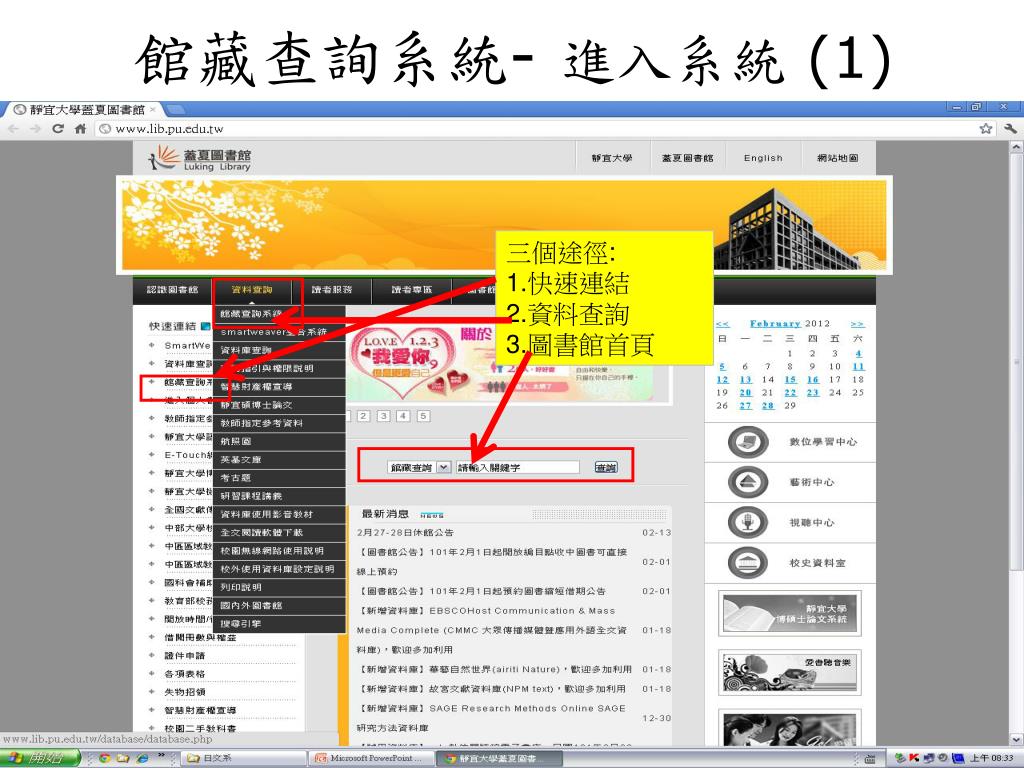1024x768 pixels.
Task: Click the browser address bar URL
Action: (169, 129)
